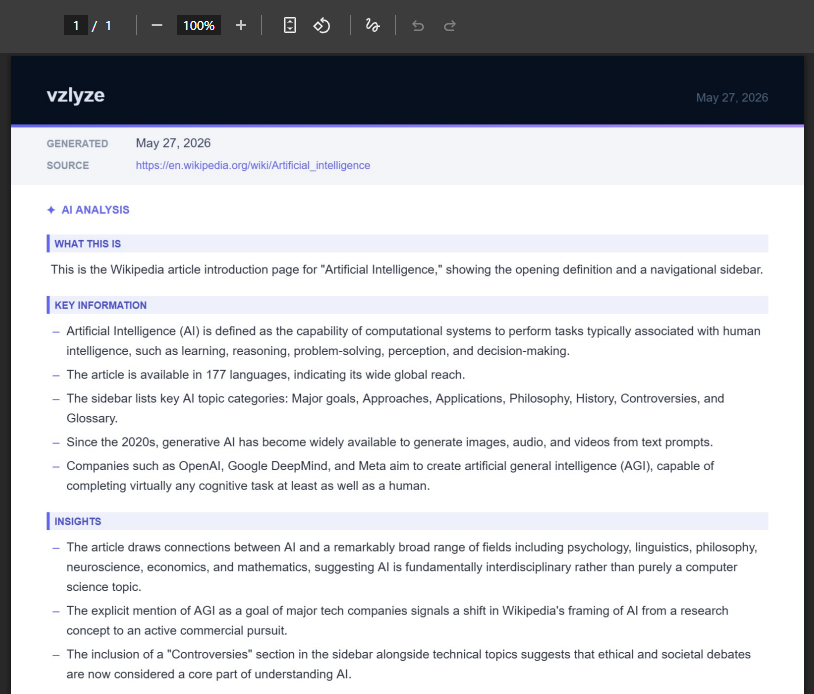Activate the draw annotation tool
Screen dimensions: 814x694
[372, 25]
